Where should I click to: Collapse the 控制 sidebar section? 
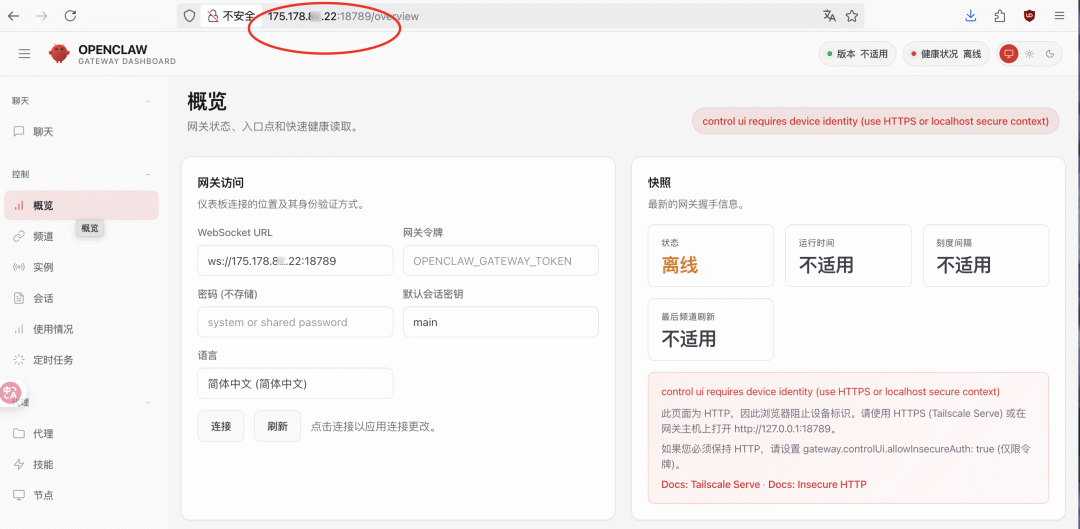(148, 175)
